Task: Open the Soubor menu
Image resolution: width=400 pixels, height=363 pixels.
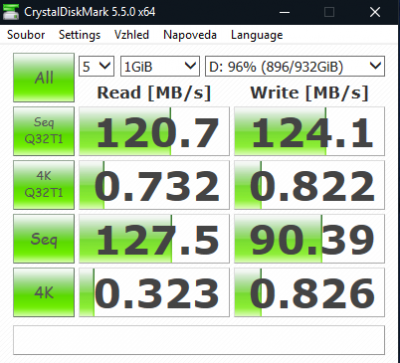Action: tap(26, 35)
